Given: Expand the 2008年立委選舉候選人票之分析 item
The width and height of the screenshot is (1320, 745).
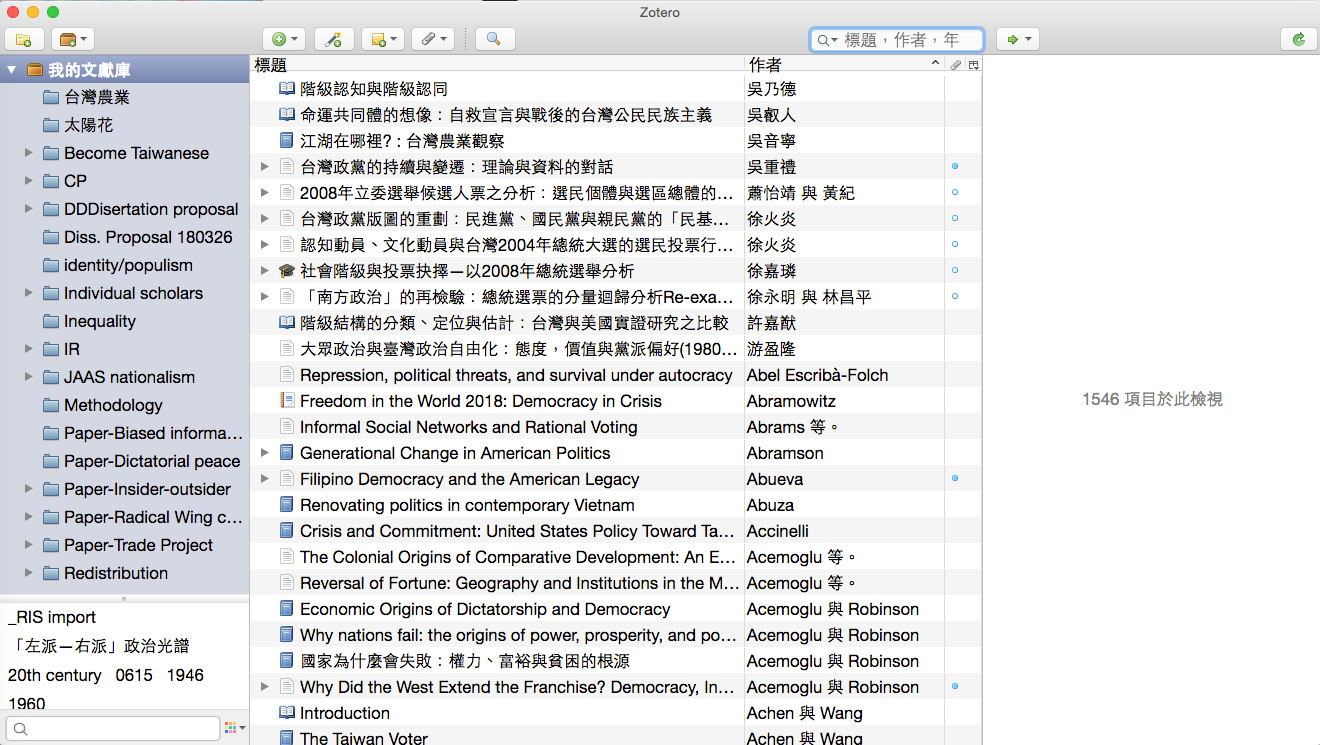Looking at the screenshot, I should pyautogui.click(x=264, y=193).
